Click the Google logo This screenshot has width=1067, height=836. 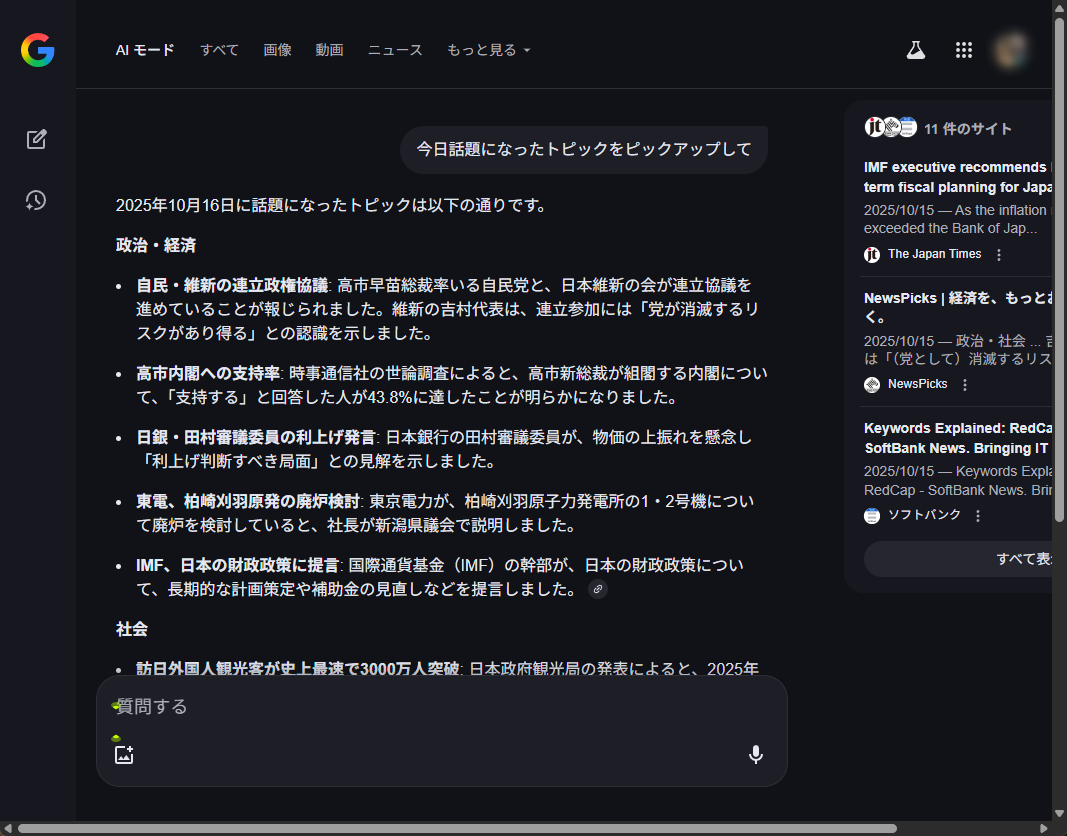pos(37,50)
